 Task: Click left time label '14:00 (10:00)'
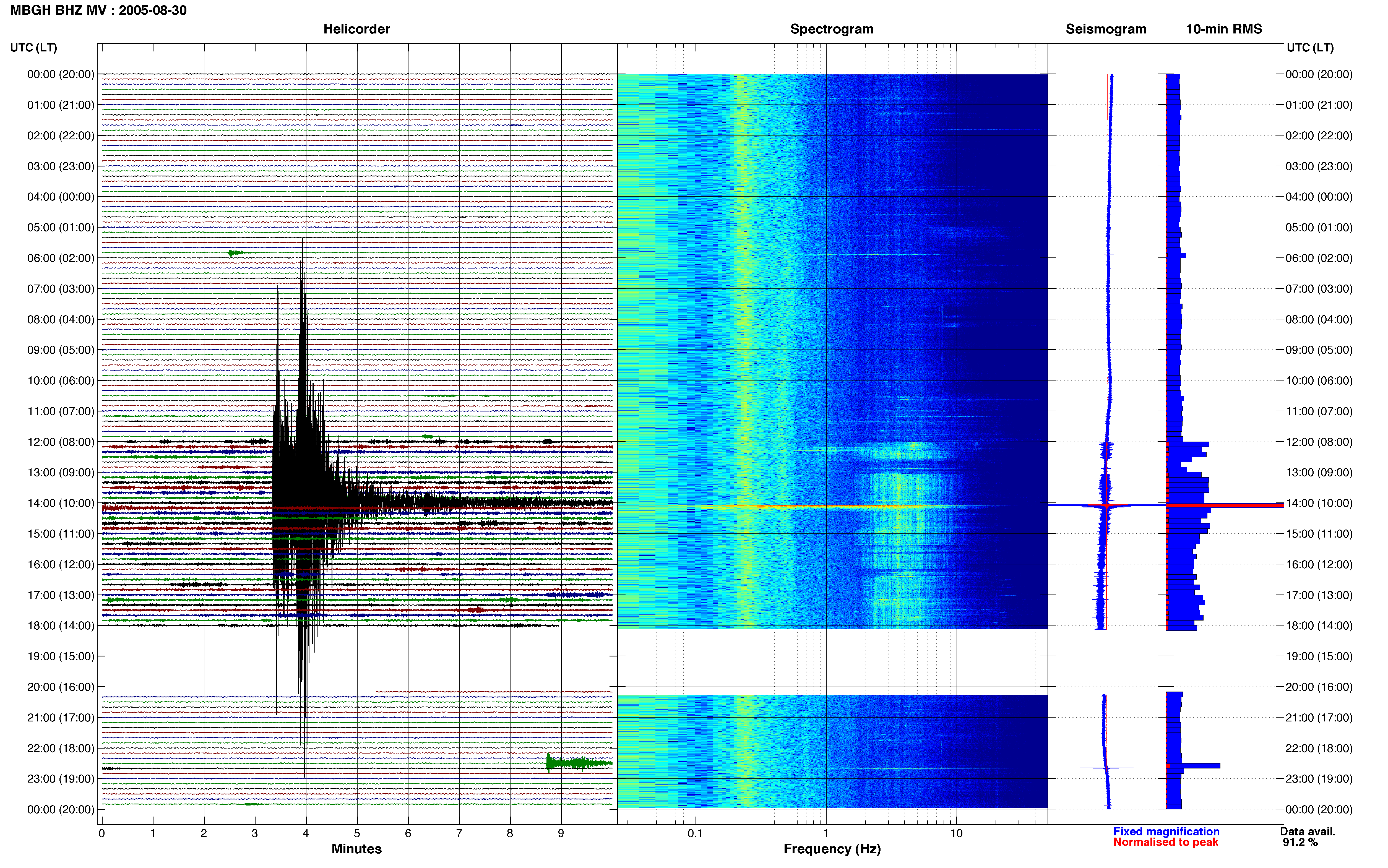(61, 503)
